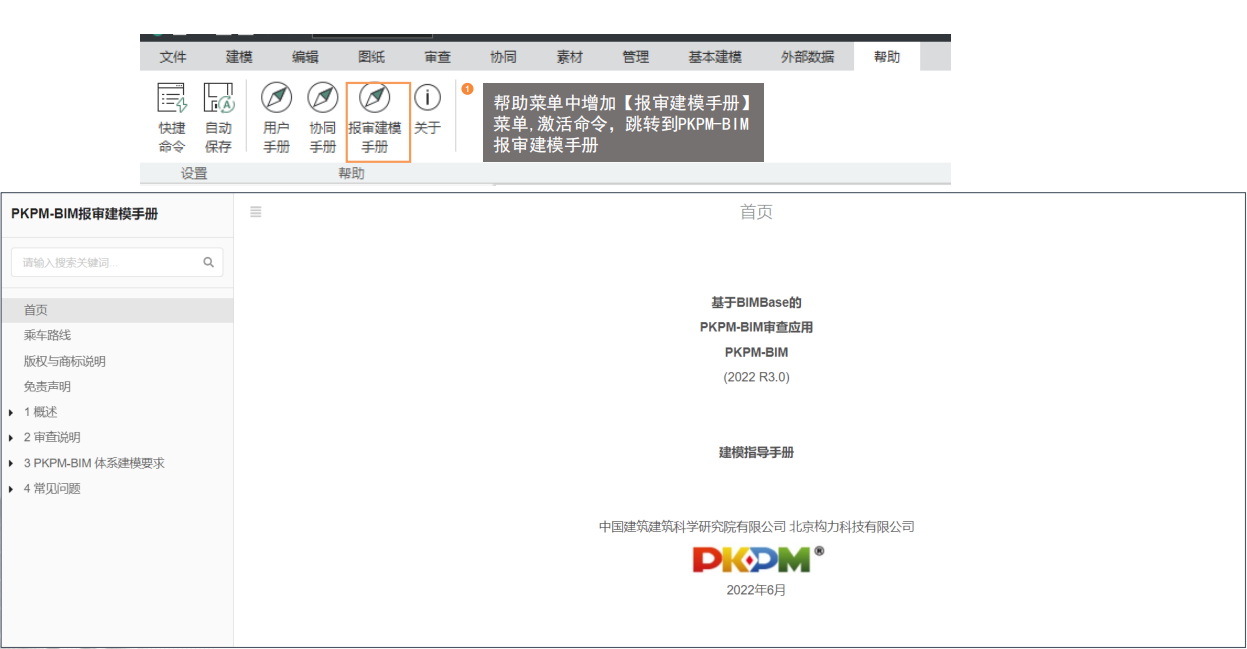This screenshot has width=1247, height=649.
Task: Switch to the 审查 ribbon tab
Action: click(x=437, y=57)
